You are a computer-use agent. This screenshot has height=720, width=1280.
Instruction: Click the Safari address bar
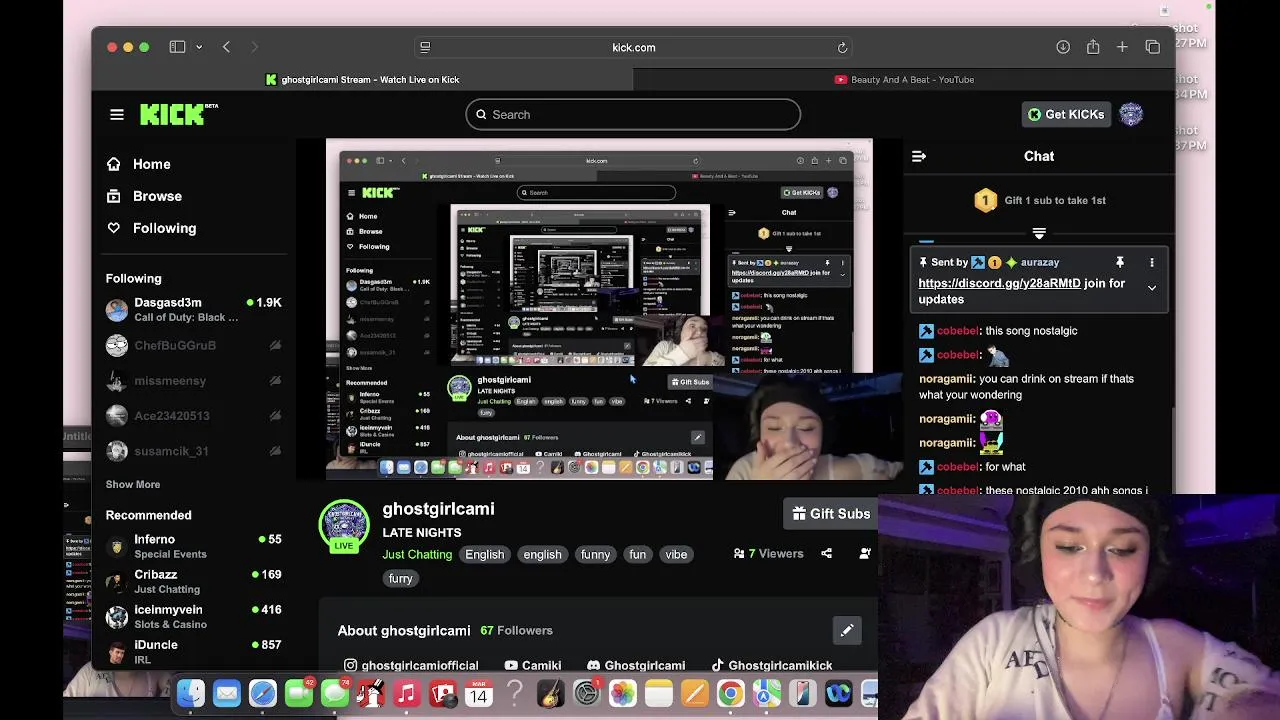click(634, 47)
